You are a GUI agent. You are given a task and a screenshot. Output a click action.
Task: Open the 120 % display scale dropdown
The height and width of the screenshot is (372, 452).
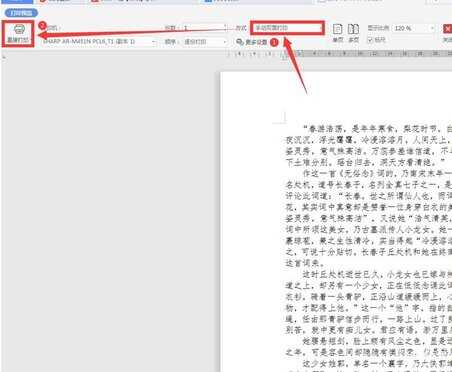414,28
